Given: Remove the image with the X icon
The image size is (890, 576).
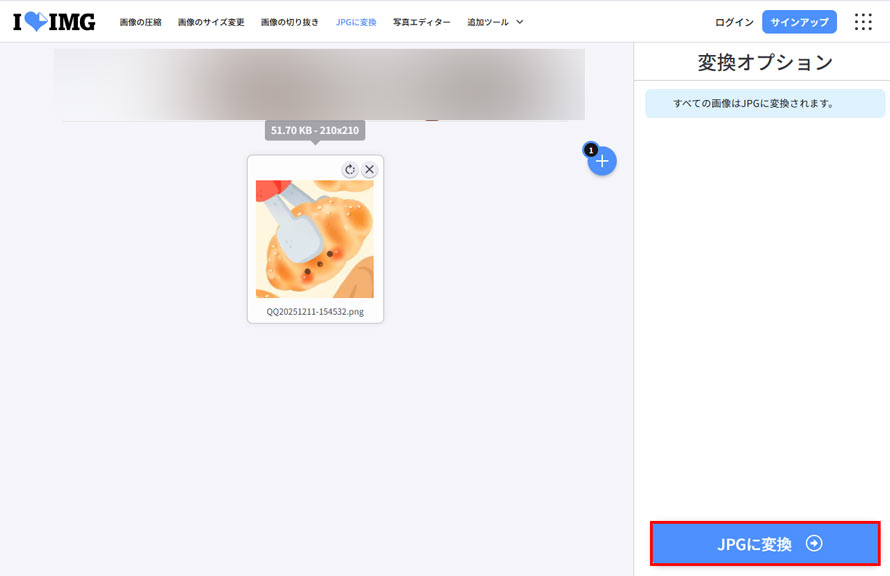Looking at the screenshot, I should [370, 169].
